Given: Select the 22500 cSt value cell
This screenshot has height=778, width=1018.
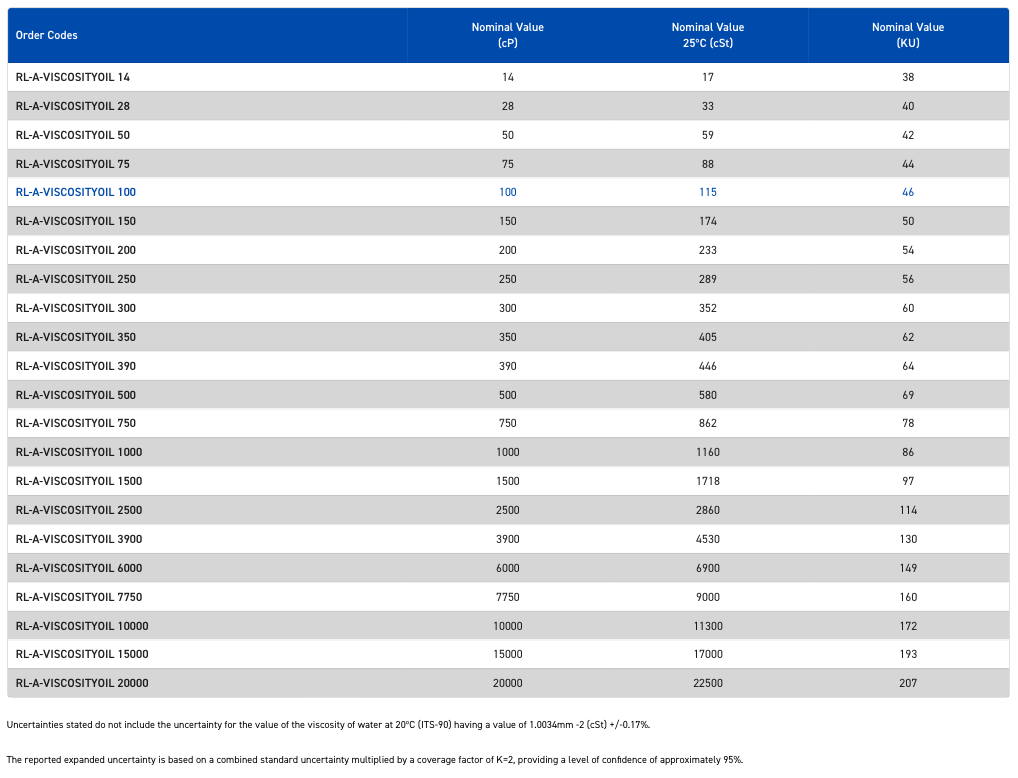Looking at the screenshot, I should [x=708, y=683].
